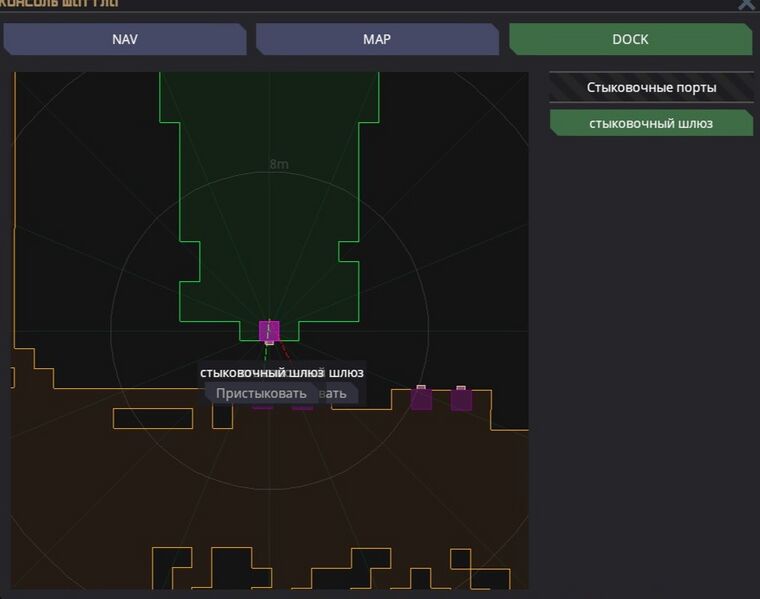Image resolution: width=760 pixels, height=599 pixels.
Task: Select the rightmost magenta station dock marker
Action: click(461, 399)
